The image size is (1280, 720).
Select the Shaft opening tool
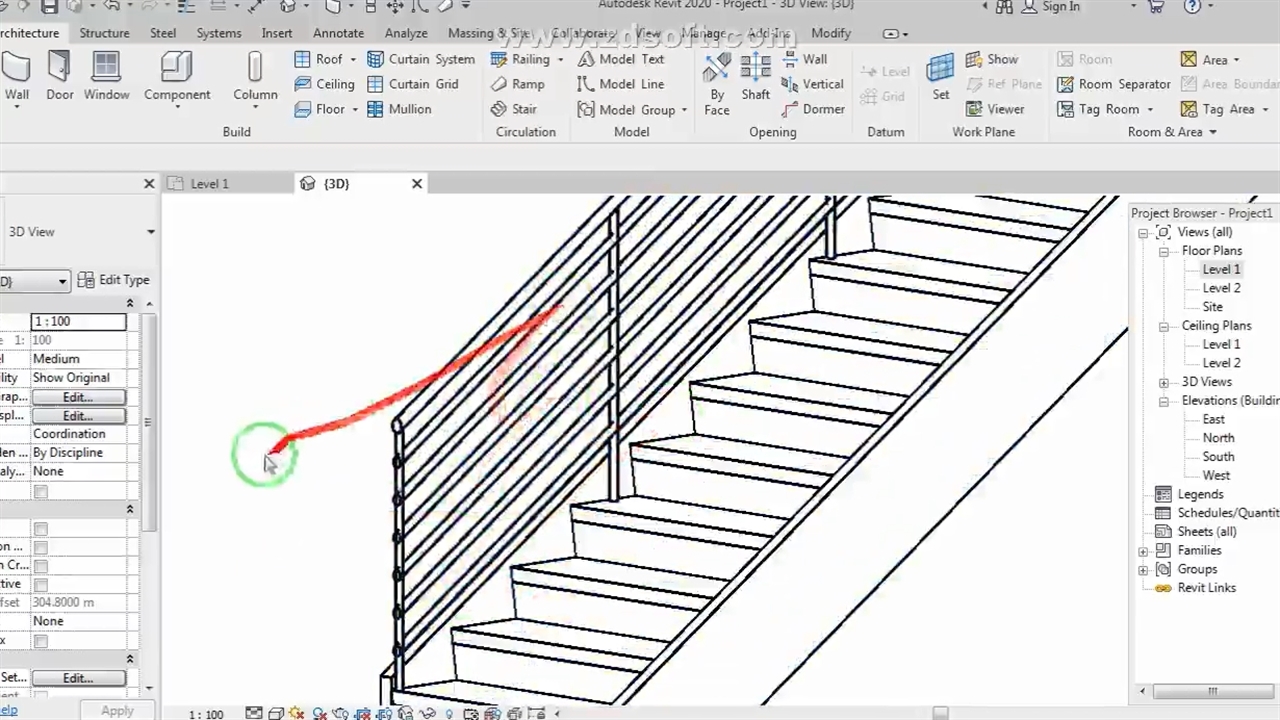(755, 76)
